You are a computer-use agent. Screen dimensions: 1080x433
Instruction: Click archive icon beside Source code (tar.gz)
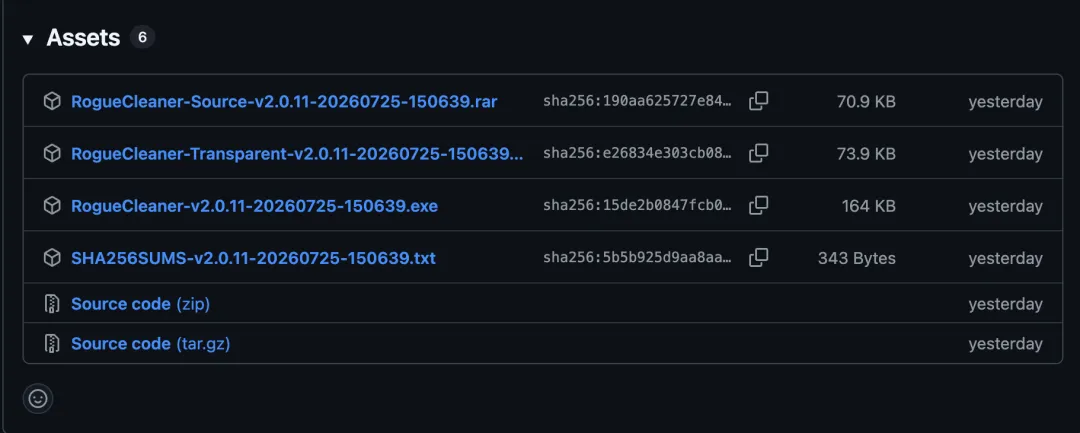(x=52, y=343)
